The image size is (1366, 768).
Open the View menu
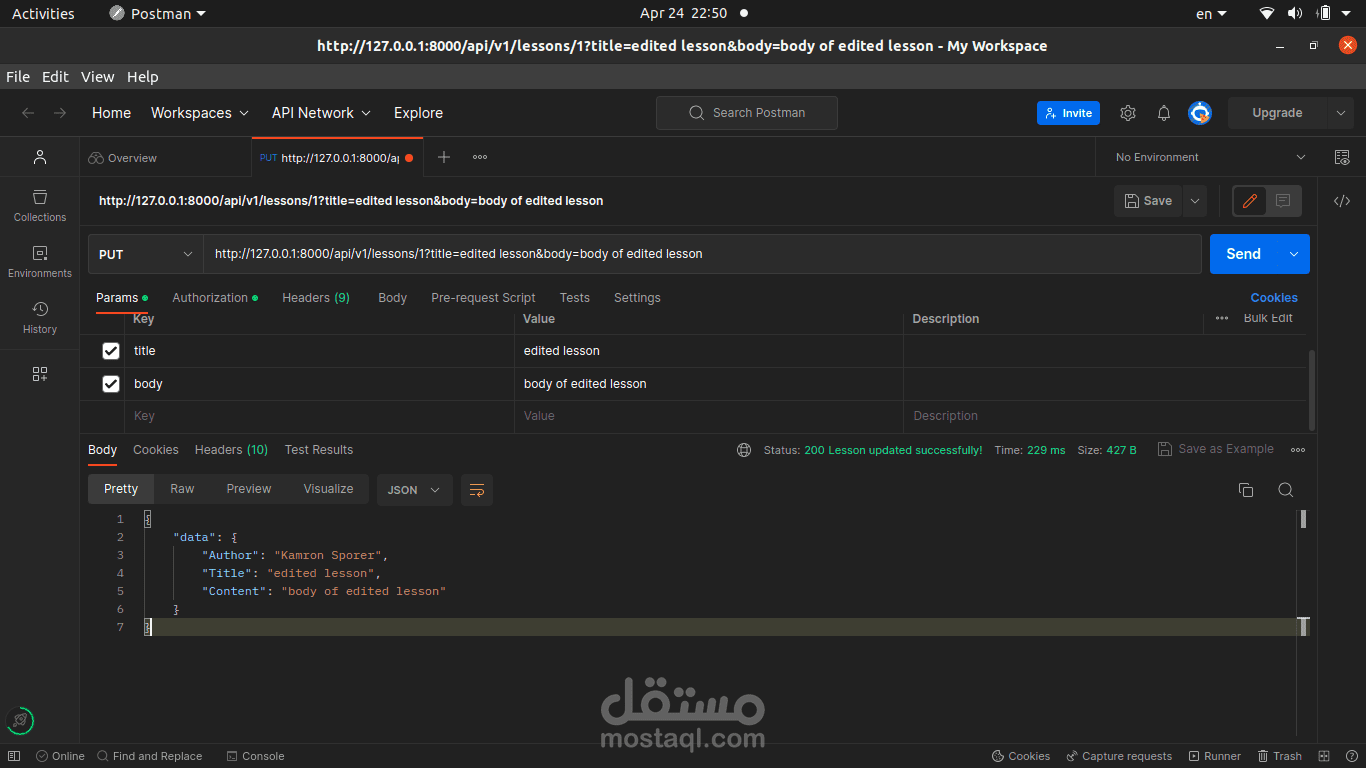[x=98, y=77]
